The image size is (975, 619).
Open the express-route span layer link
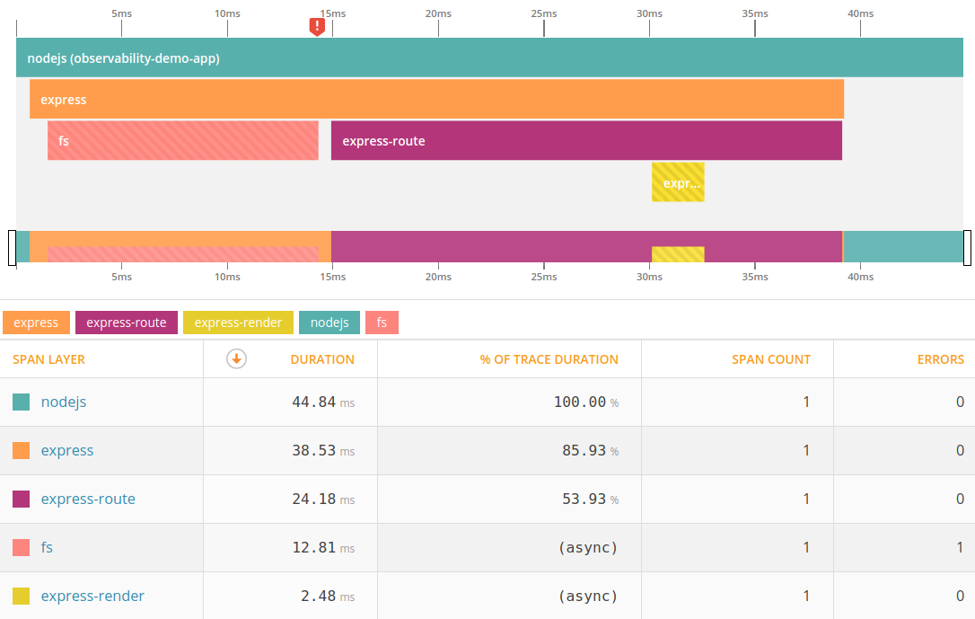(88, 499)
